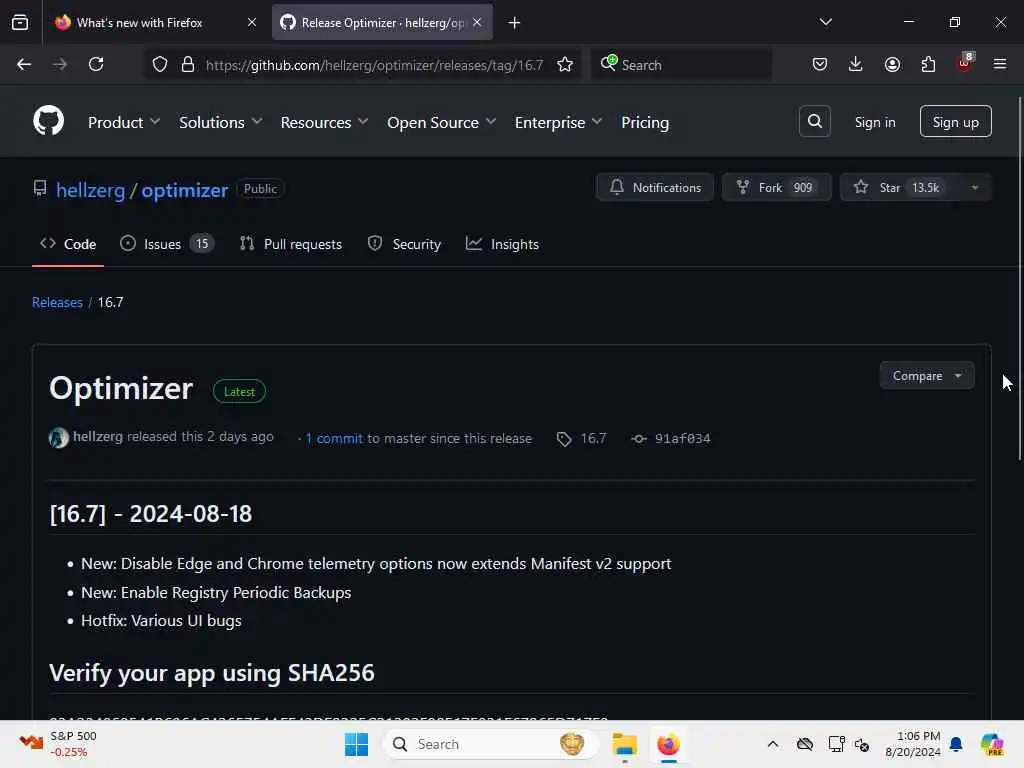Open Windows Start menu
The width and height of the screenshot is (1024, 768).
(357, 744)
